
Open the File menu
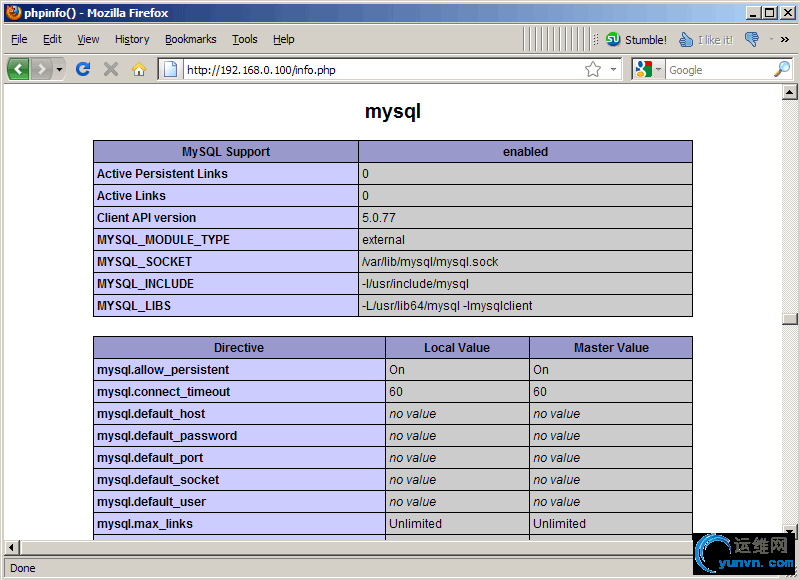pyautogui.click(x=19, y=39)
